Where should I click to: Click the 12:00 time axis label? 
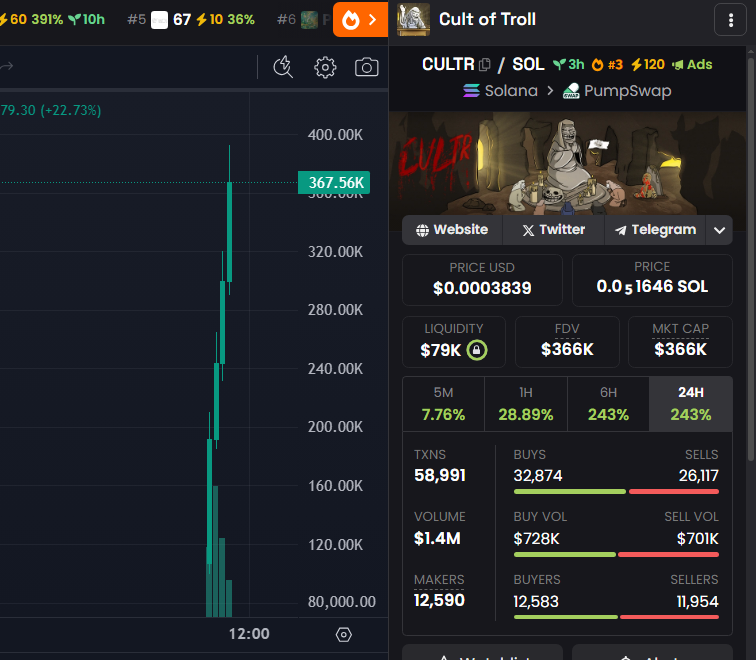click(x=249, y=634)
